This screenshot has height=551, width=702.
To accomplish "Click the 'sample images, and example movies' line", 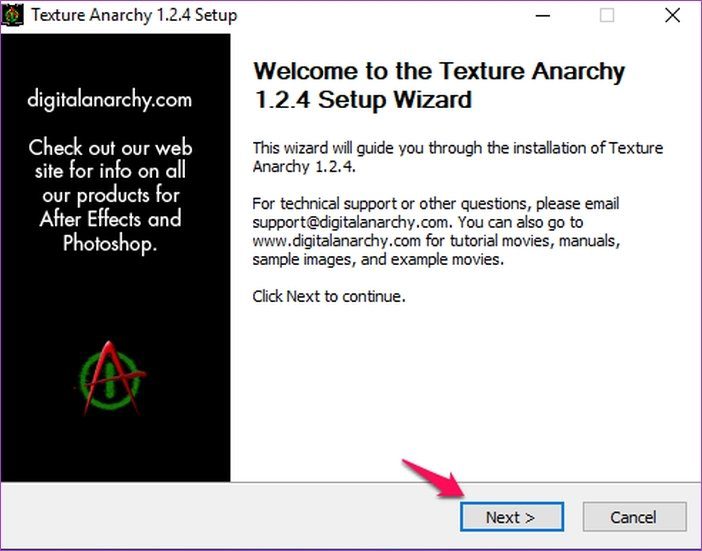I will [378, 260].
